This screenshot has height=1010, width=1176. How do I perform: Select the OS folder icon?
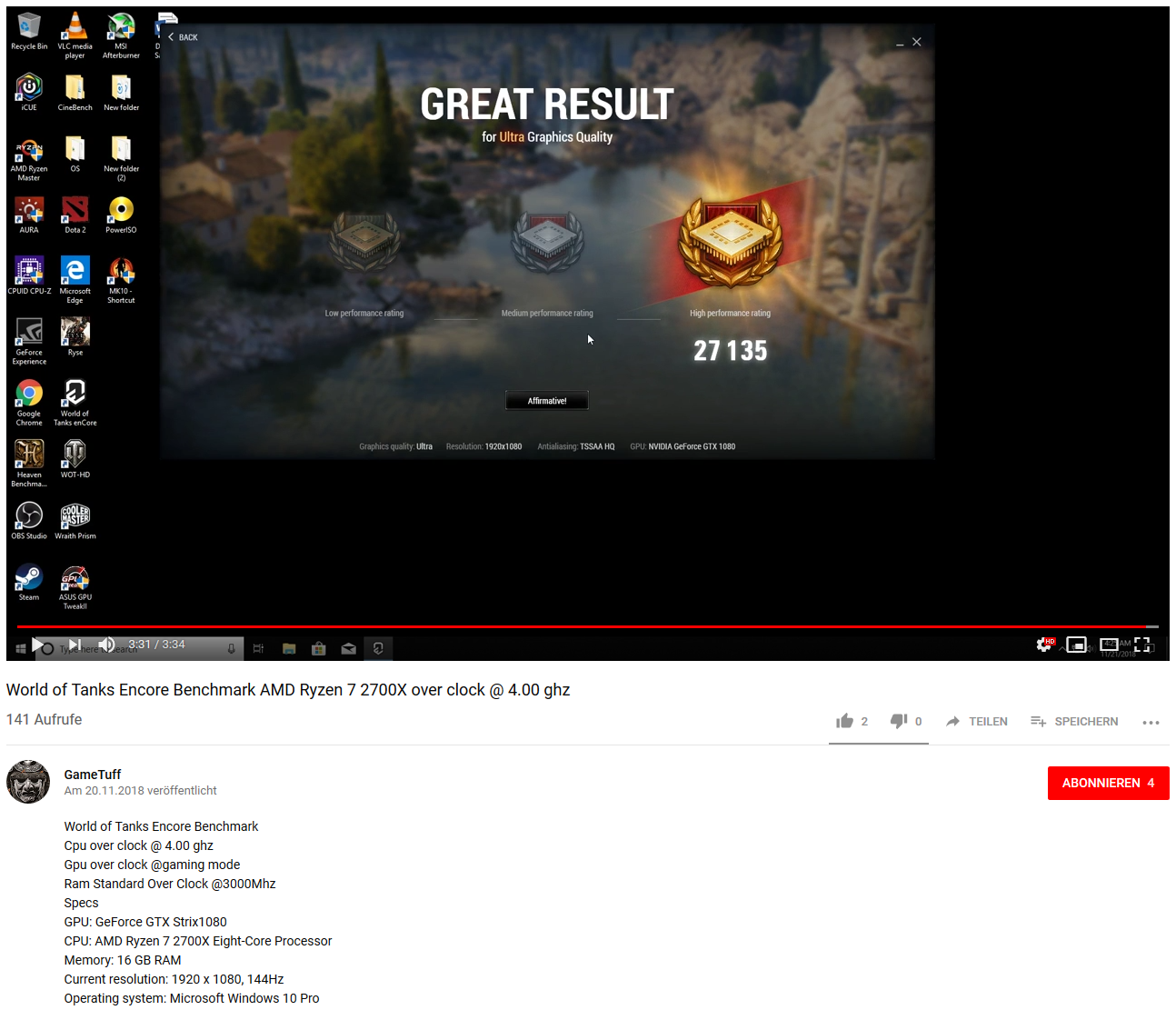(75, 155)
